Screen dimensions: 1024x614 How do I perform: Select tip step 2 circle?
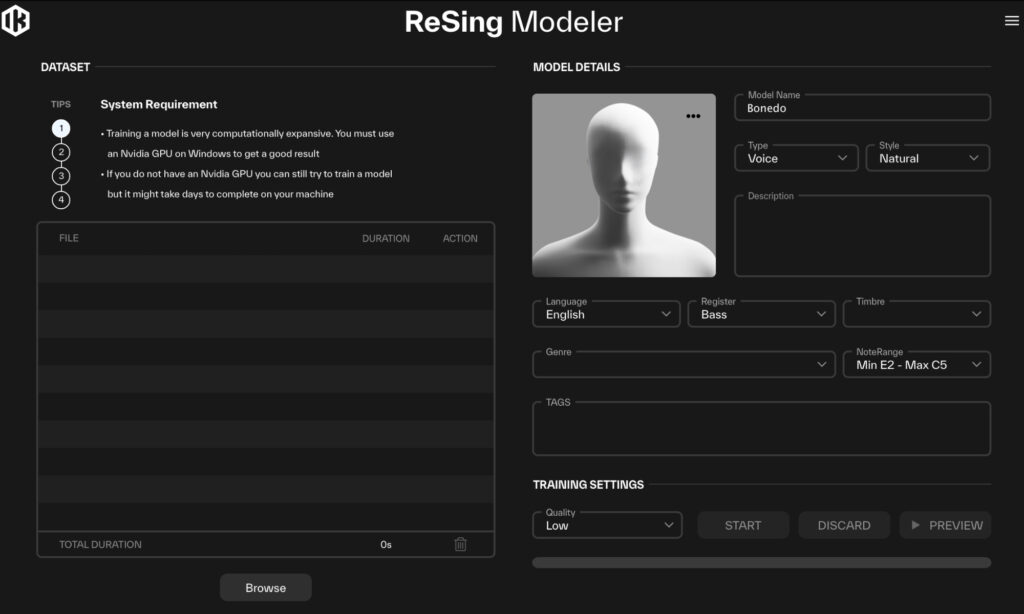click(60, 152)
